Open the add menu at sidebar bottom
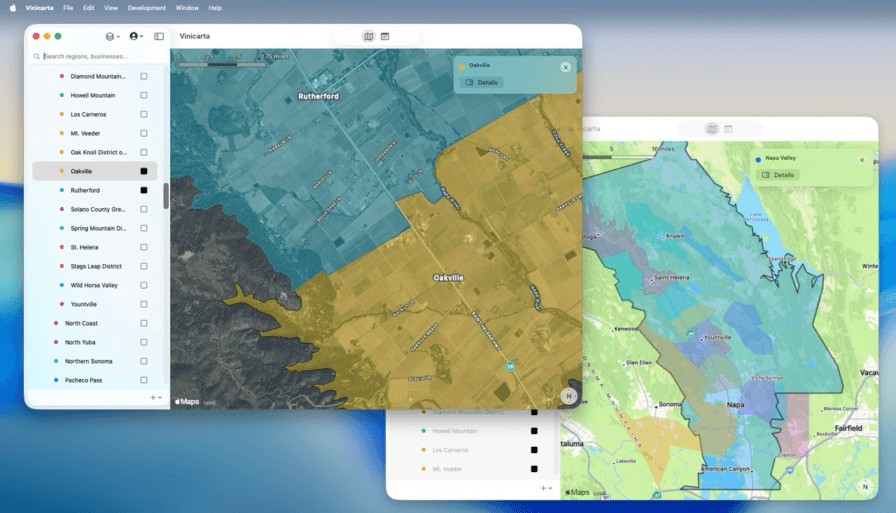 point(156,397)
